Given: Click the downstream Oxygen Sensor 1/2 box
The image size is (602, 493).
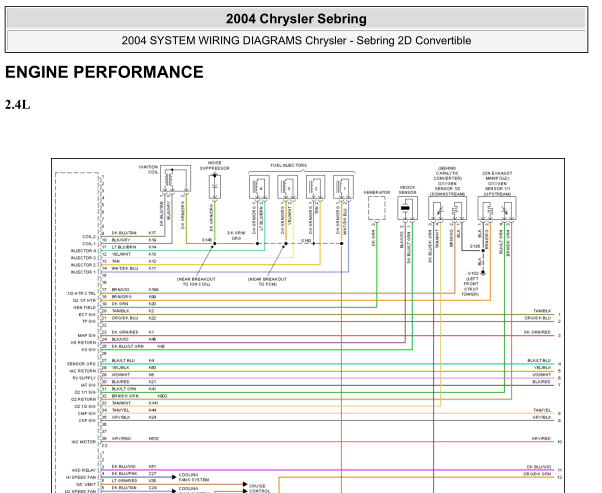Looking at the screenshot, I should point(448,208).
